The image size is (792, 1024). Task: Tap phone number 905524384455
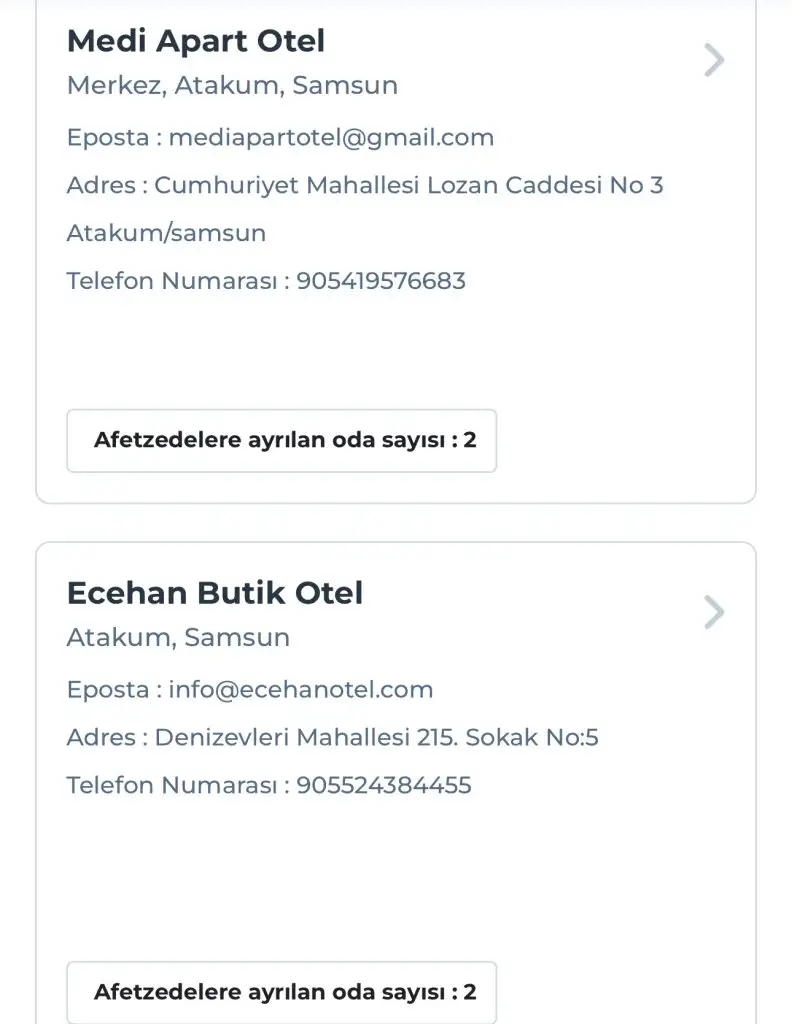click(384, 785)
